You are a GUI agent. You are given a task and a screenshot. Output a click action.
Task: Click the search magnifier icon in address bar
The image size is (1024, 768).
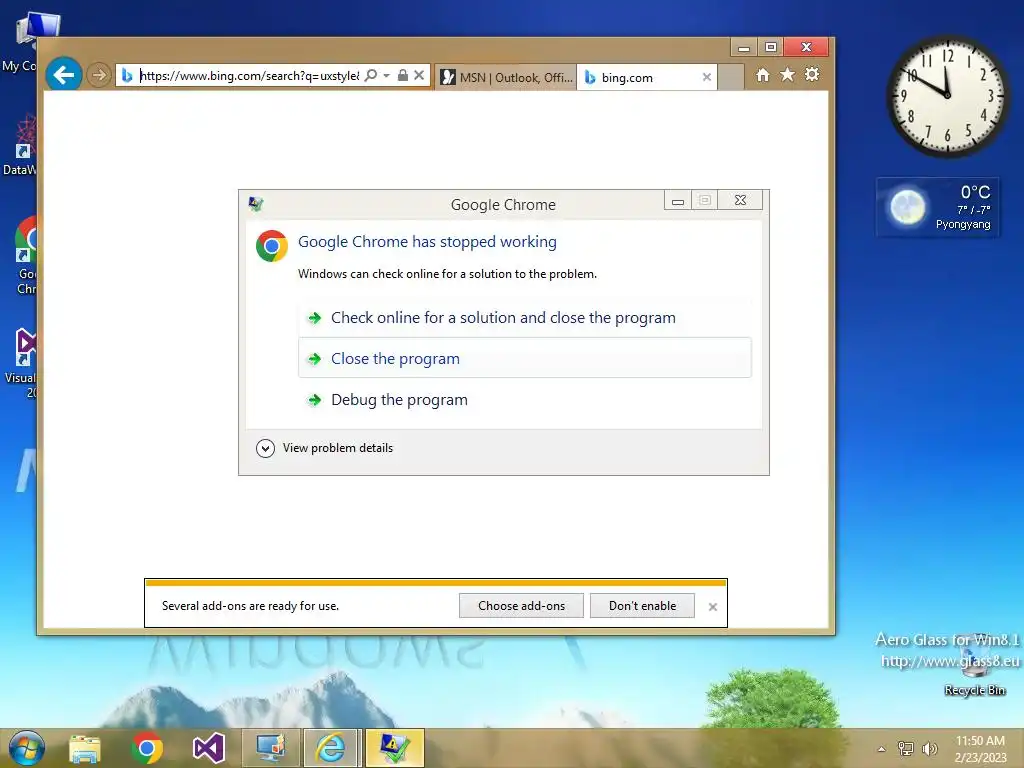(x=370, y=75)
